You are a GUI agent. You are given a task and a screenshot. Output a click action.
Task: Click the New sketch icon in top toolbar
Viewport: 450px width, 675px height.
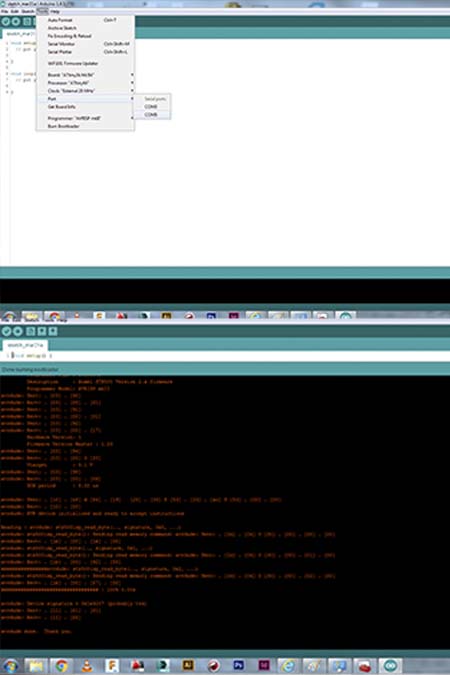[x=27, y=21]
